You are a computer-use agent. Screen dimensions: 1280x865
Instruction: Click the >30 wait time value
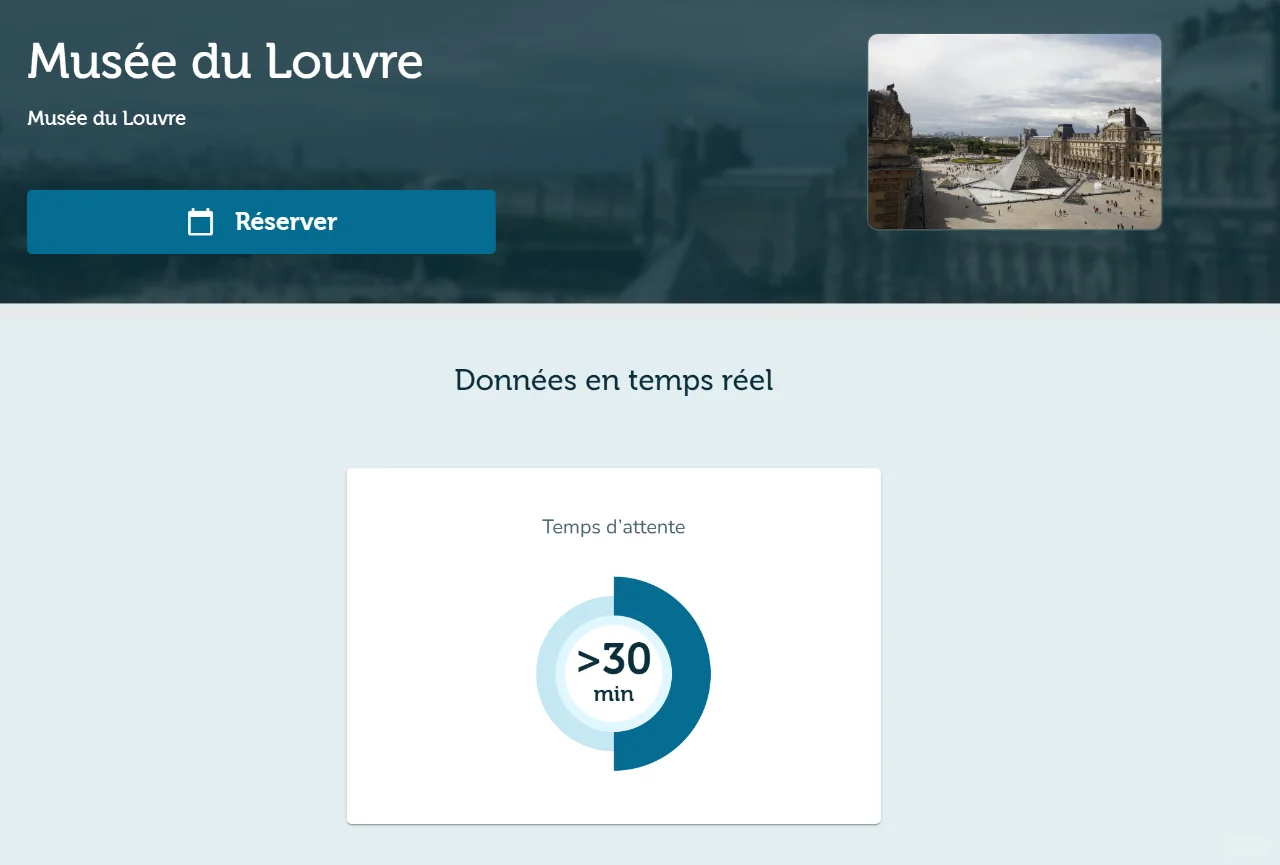coord(614,659)
